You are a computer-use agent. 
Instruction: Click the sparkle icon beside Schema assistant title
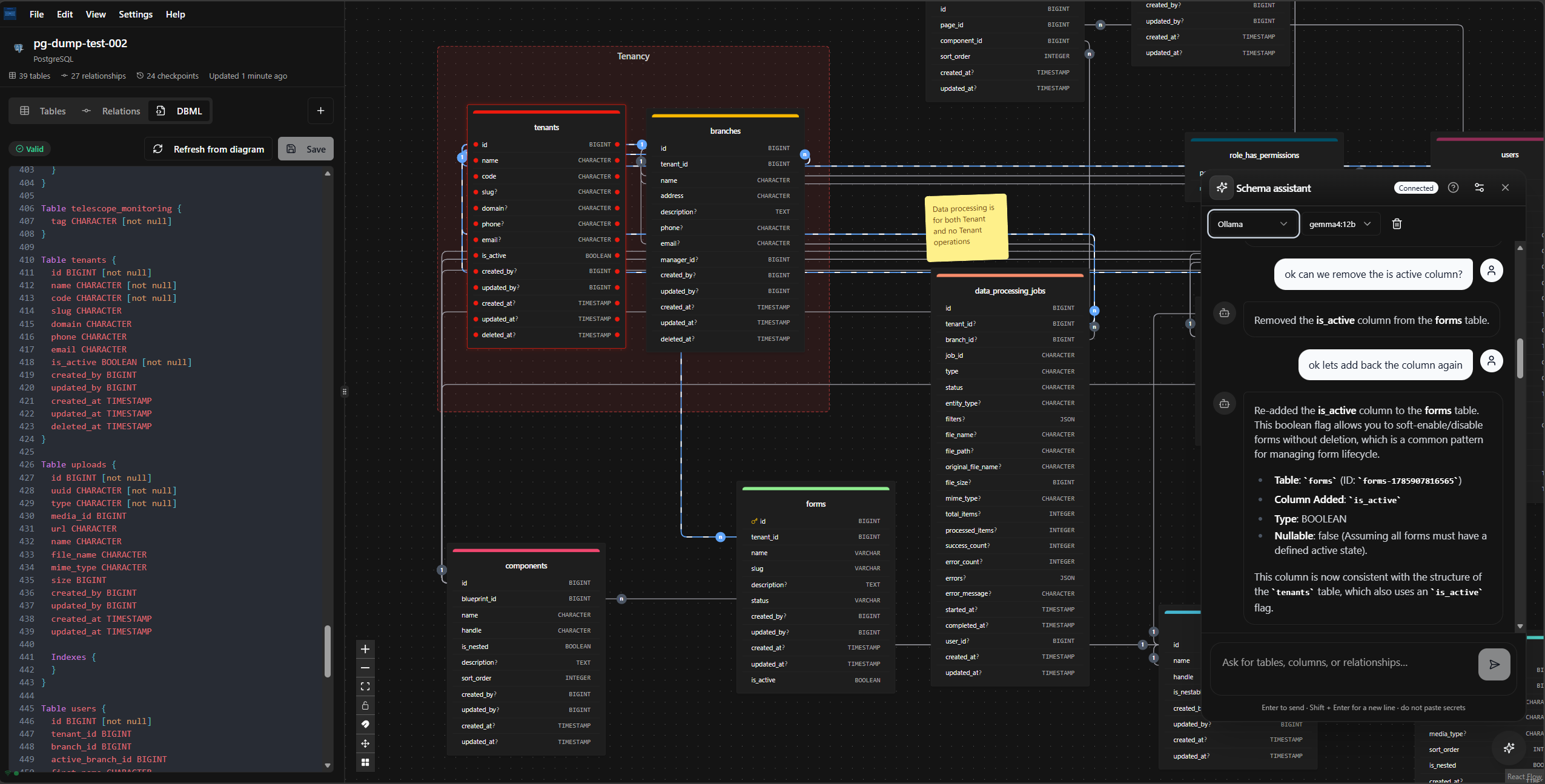click(x=1222, y=188)
